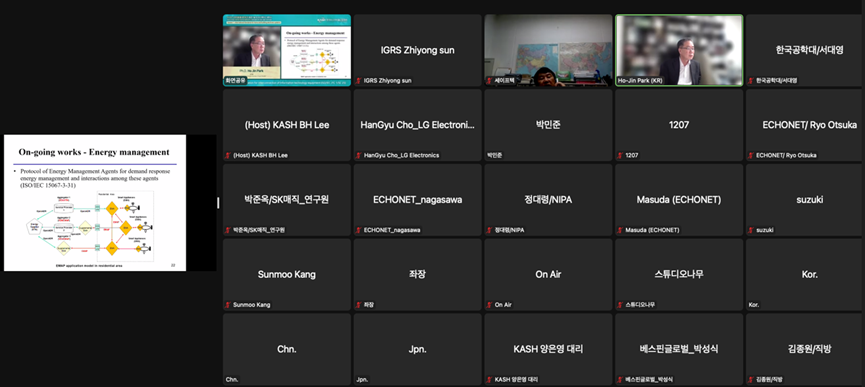
Task: Click muted mic icon beside HanGyu Cho_LG Electronics
Action: [x=359, y=155]
